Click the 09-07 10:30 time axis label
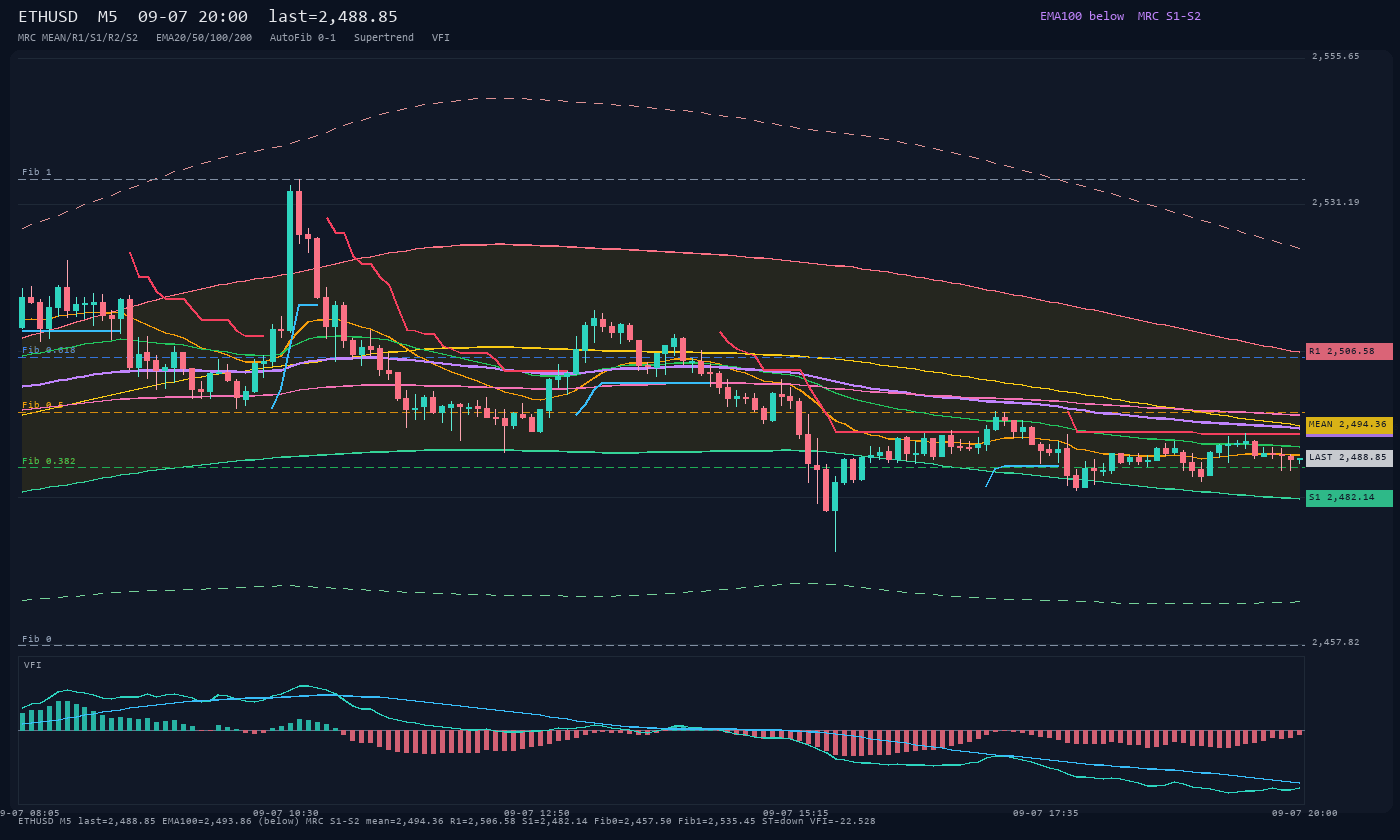Image resolution: width=1400 pixels, height=840 pixels. point(286,813)
